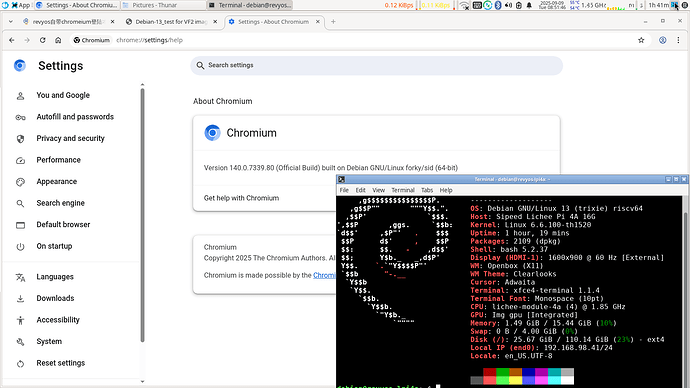690x388 pixels.
Task: Click Get help with Chromium
Action: (241, 198)
